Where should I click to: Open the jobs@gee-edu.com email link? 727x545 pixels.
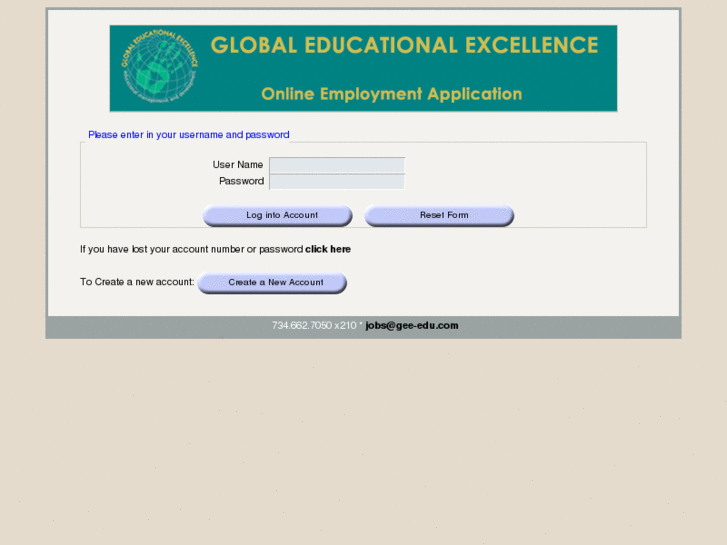tap(412, 326)
